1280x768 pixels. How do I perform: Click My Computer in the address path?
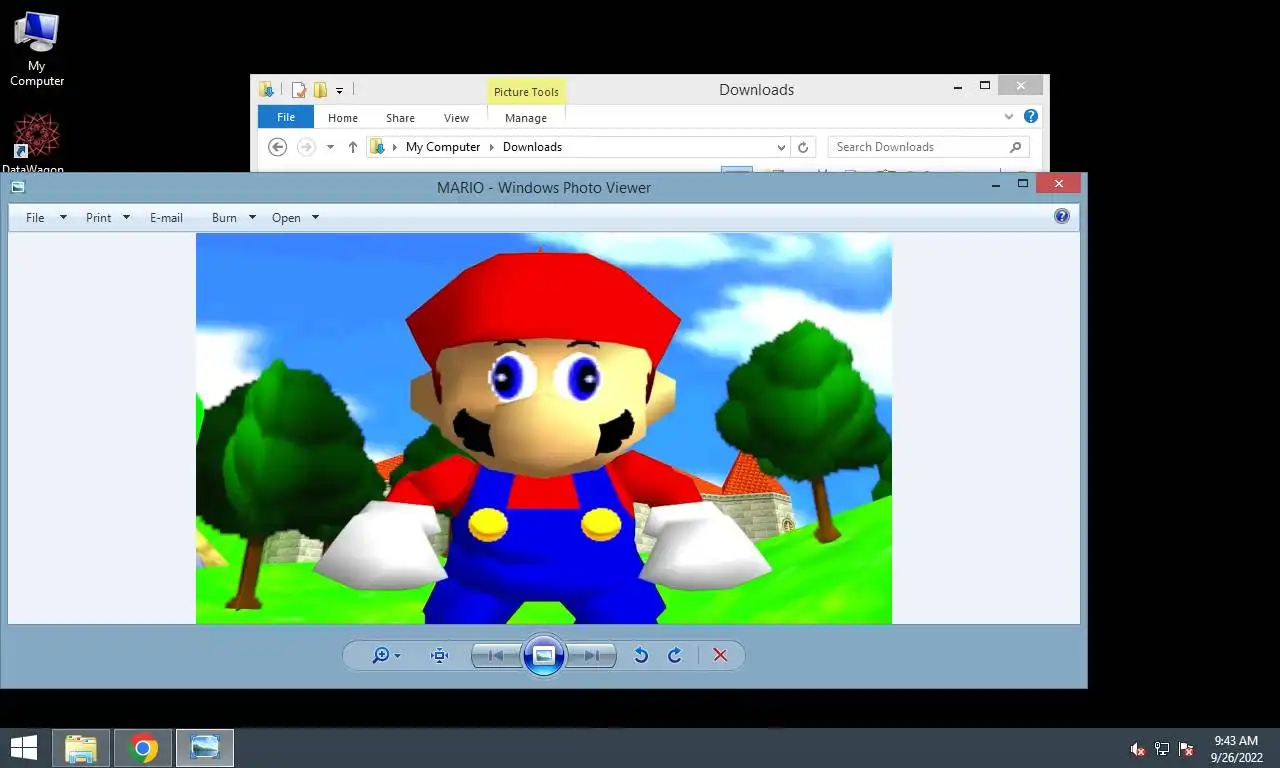tap(443, 147)
